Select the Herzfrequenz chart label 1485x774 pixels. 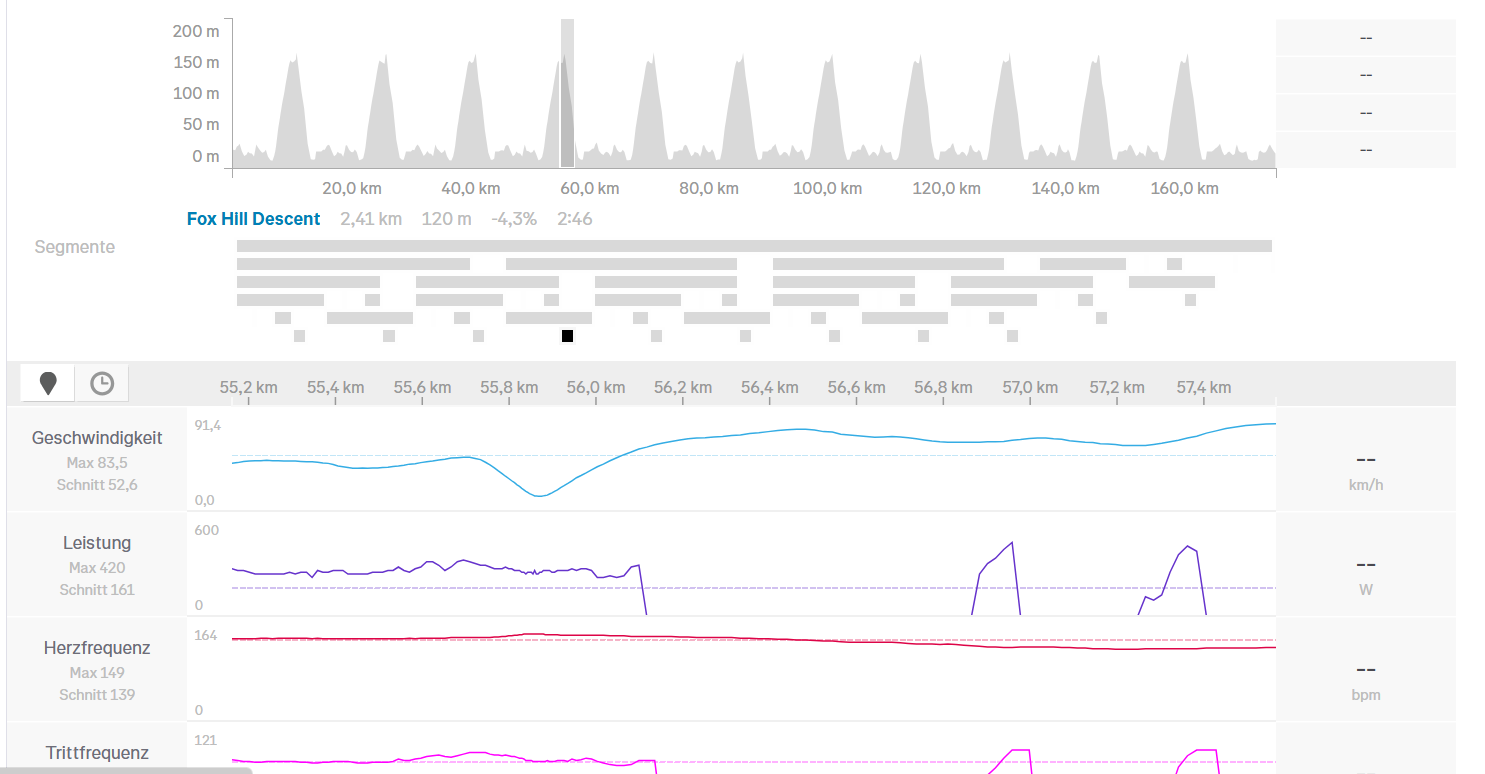pyautogui.click(x=97, y=648)
